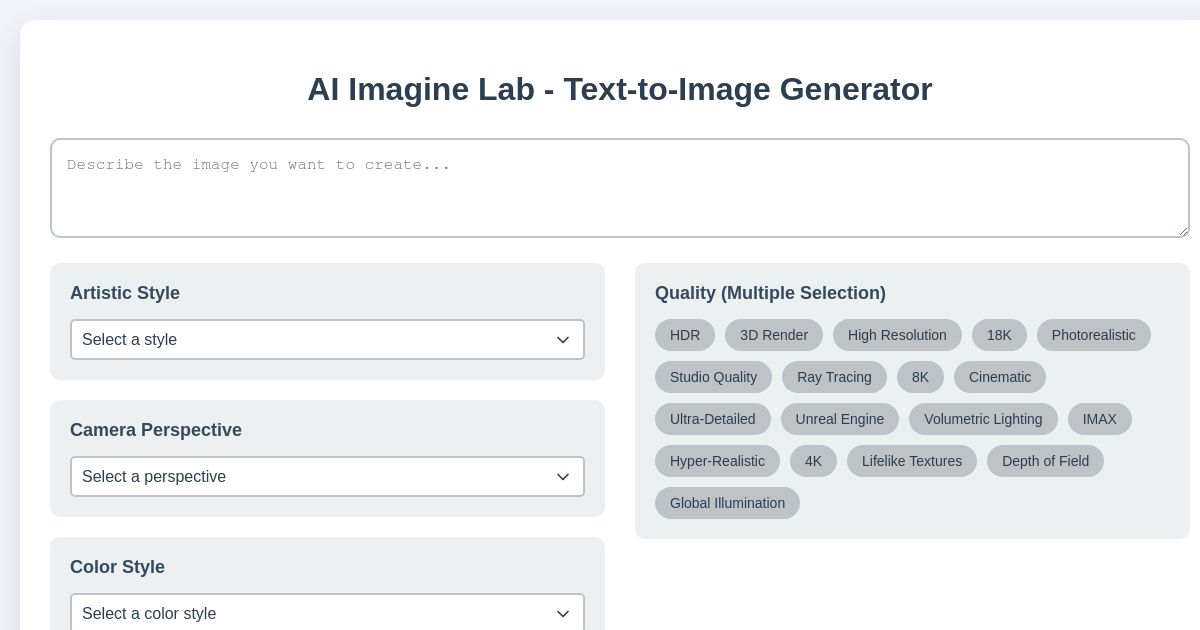Enable the HDR quality option
This screenshot has height=630, width=1200.
[x=685, y=335]
